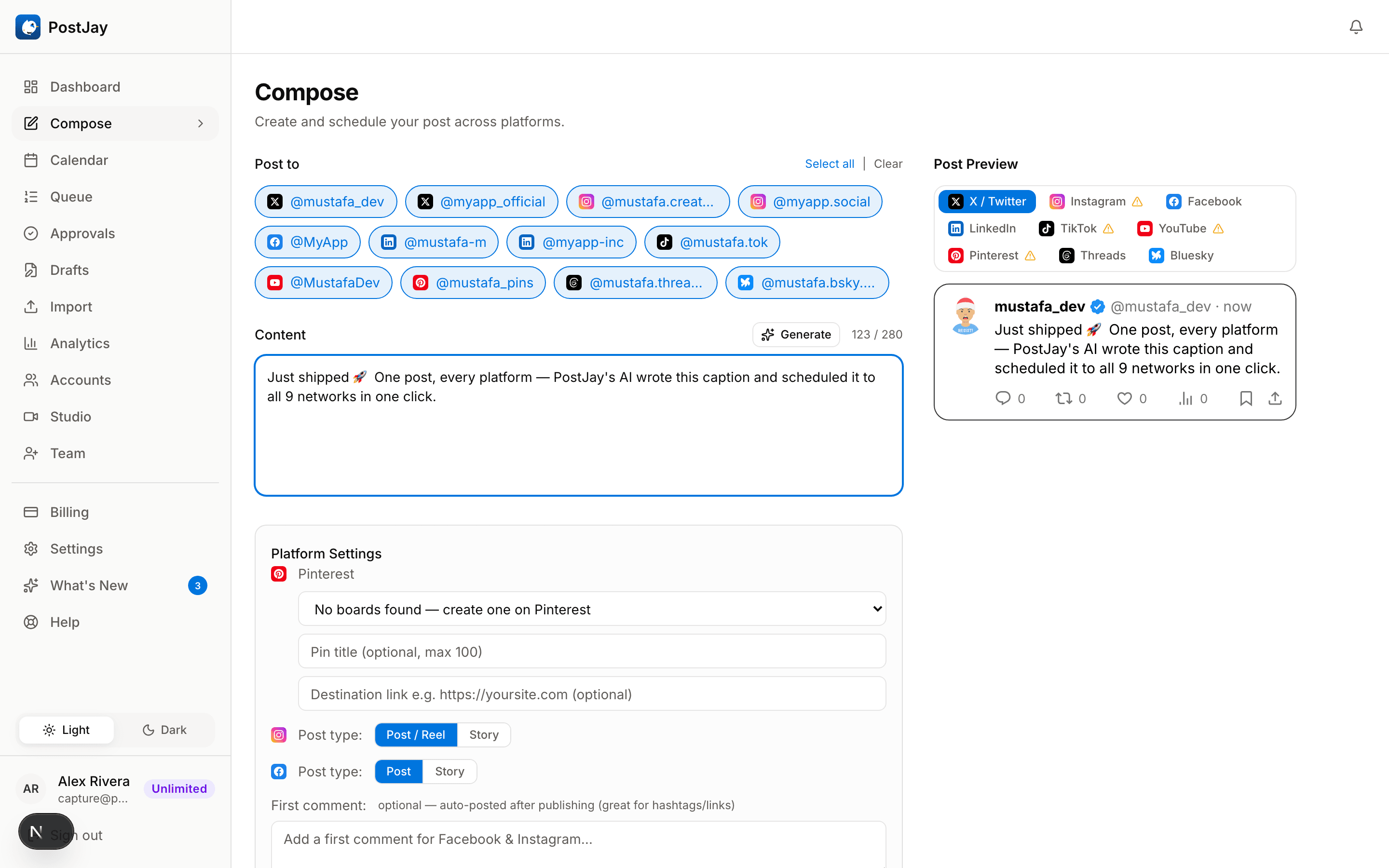This screenshot has height=868, width=1389.
Task: Click the AR user avatar
Action: coord(31,789)
